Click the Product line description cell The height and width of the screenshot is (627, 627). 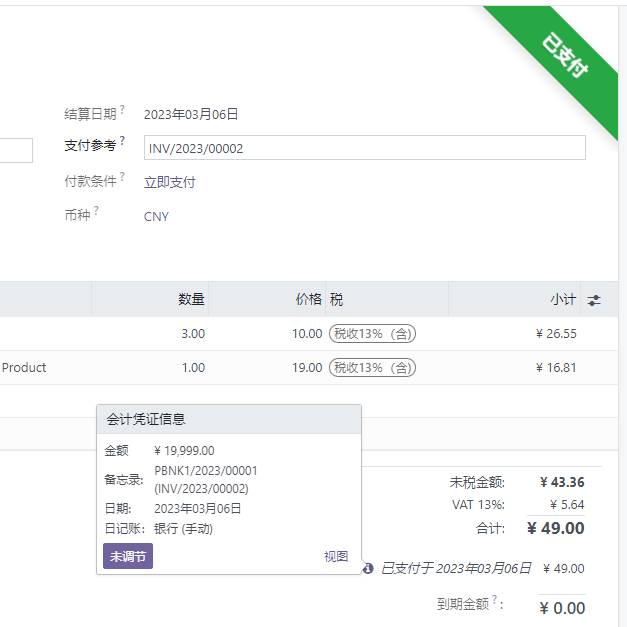click(x=24, y=367)
